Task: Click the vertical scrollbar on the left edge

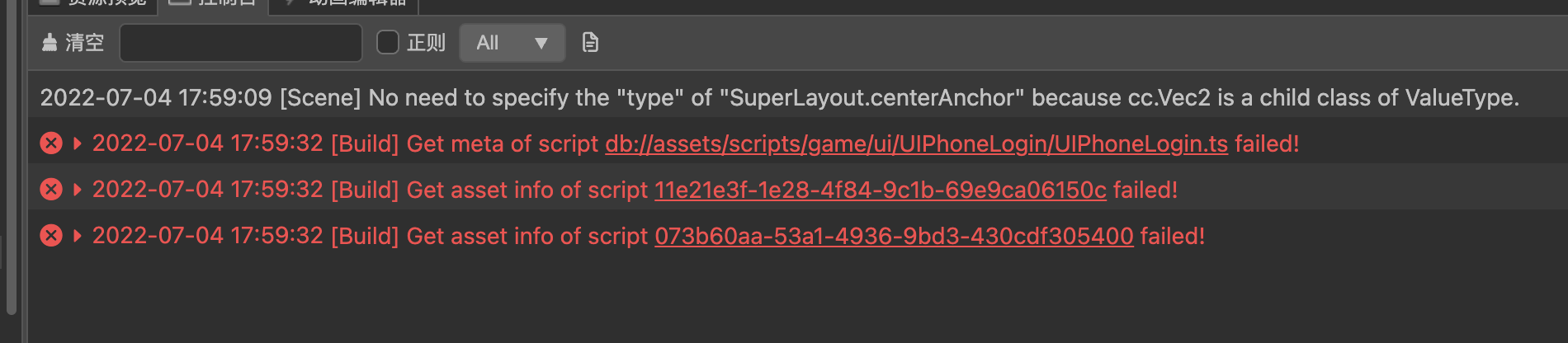Action: tap(11, 165)
